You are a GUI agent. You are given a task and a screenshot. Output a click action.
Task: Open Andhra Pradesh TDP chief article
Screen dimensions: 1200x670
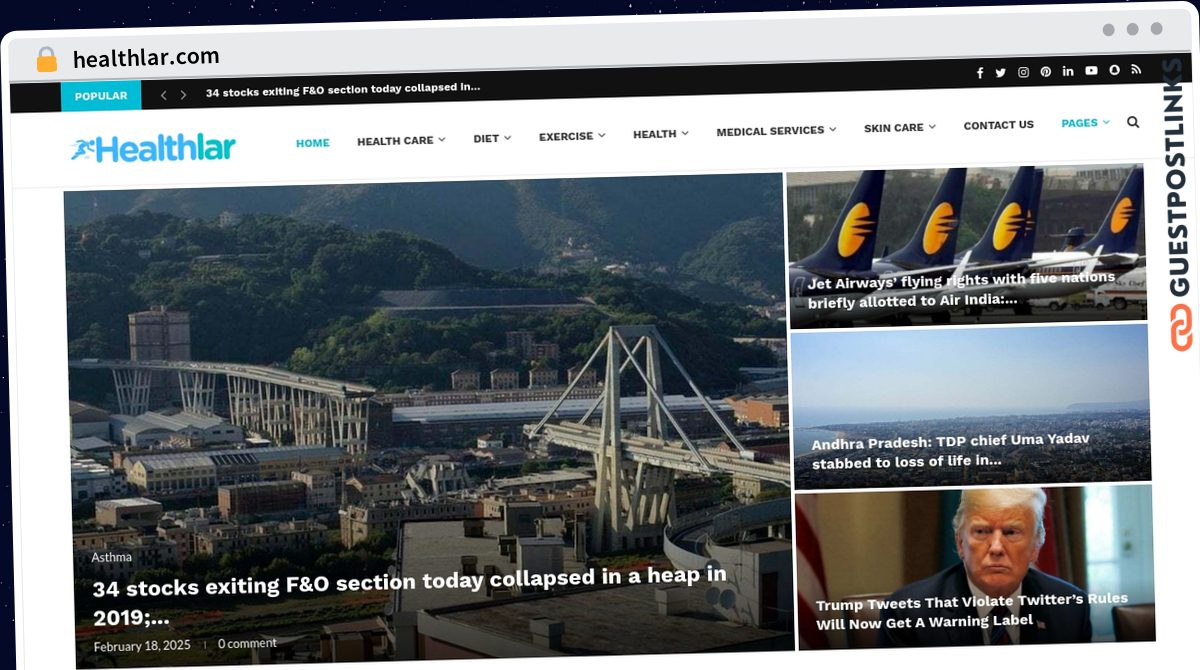coord(951,450)
